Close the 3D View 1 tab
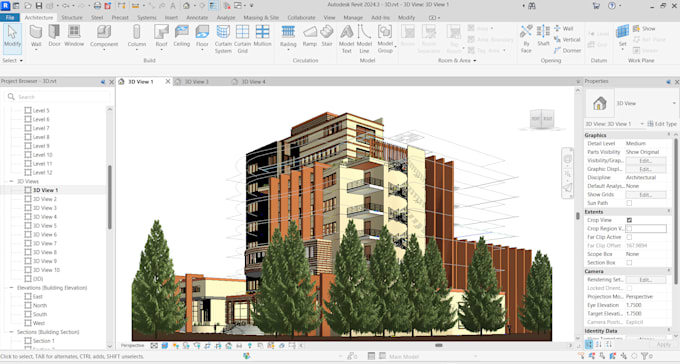680x364 pixels. [x=168, y=82]
